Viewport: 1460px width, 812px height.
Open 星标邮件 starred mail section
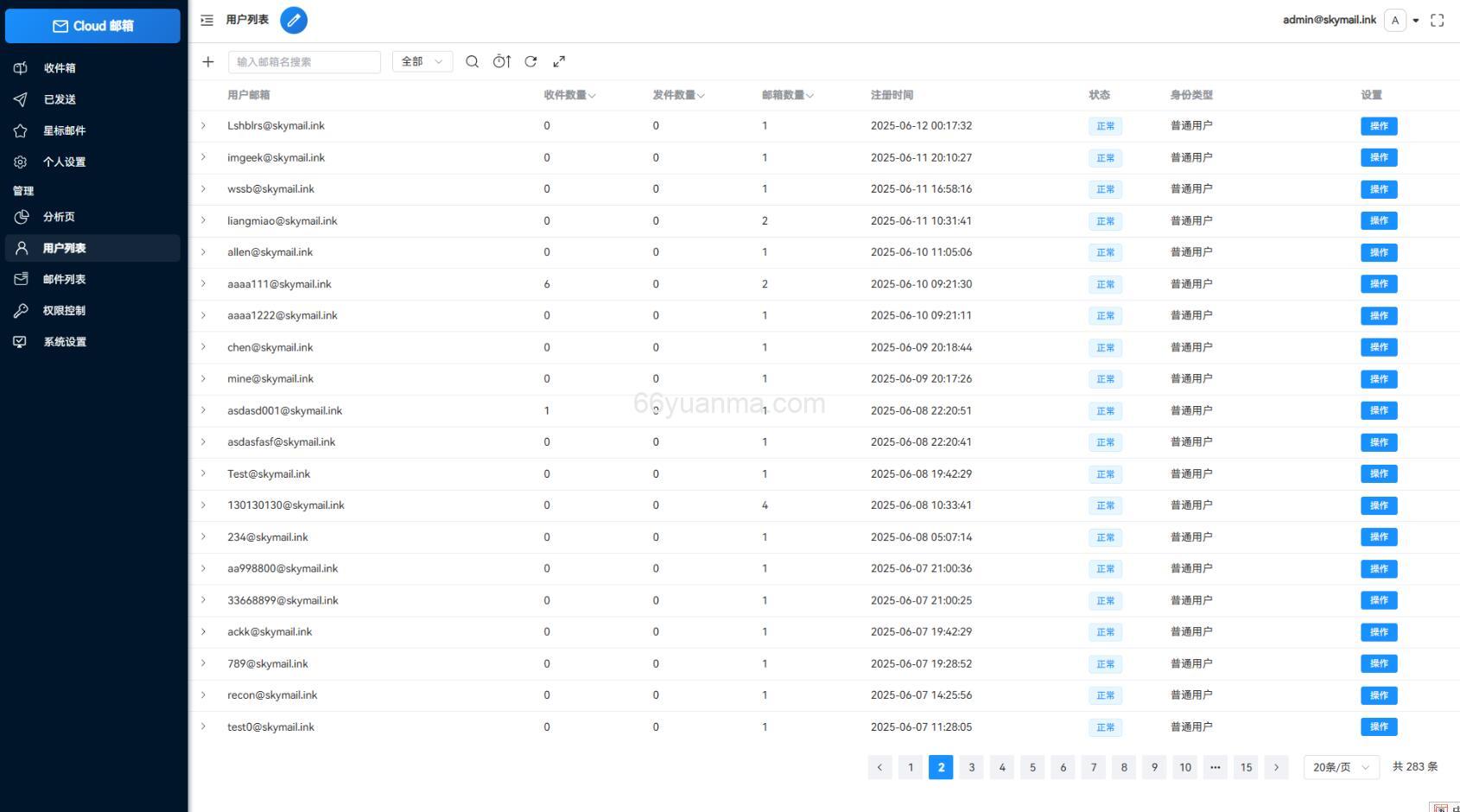coord(64,130)
